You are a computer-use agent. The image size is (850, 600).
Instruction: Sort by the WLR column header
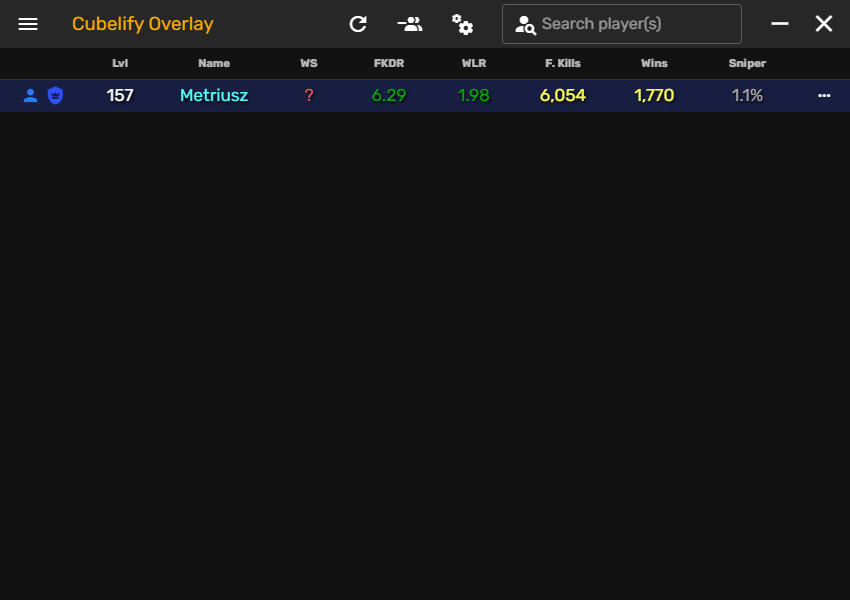point(474,63)
